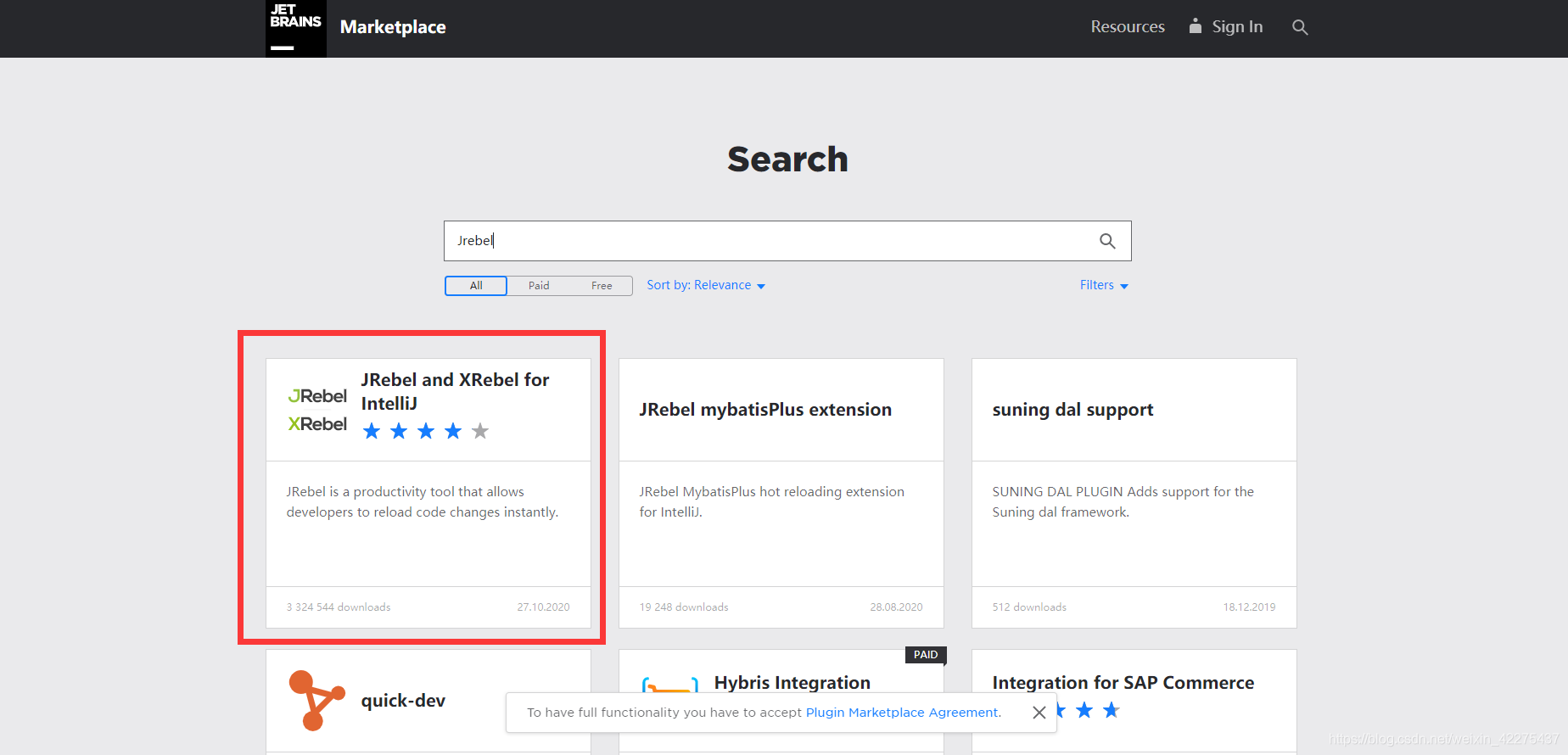Click '19 248 downloads' text
Viewport: 1568px width, 755px height.
click(684, 607)
